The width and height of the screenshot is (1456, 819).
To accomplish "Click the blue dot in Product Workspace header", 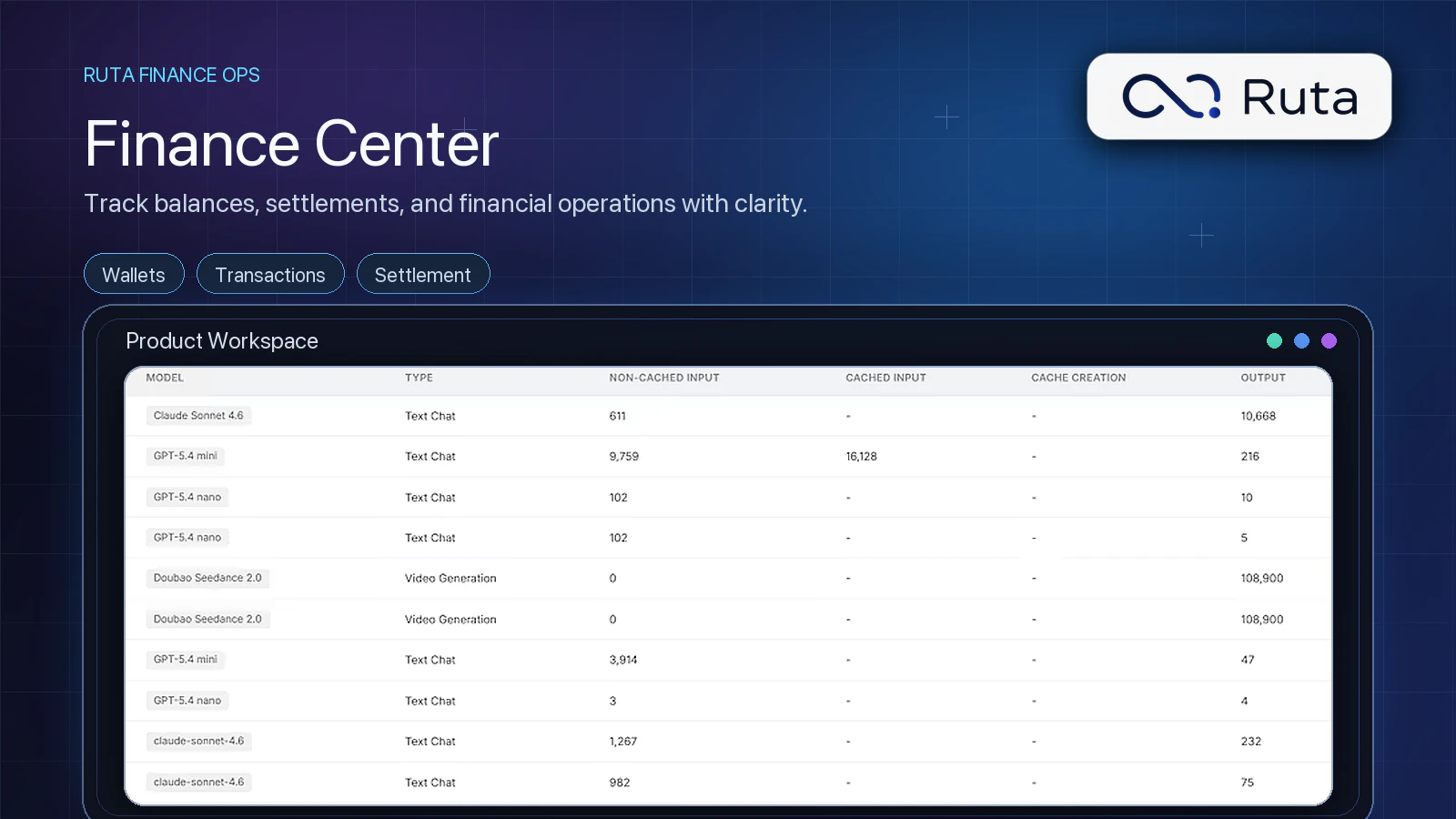I will [x=1301, y=340].
